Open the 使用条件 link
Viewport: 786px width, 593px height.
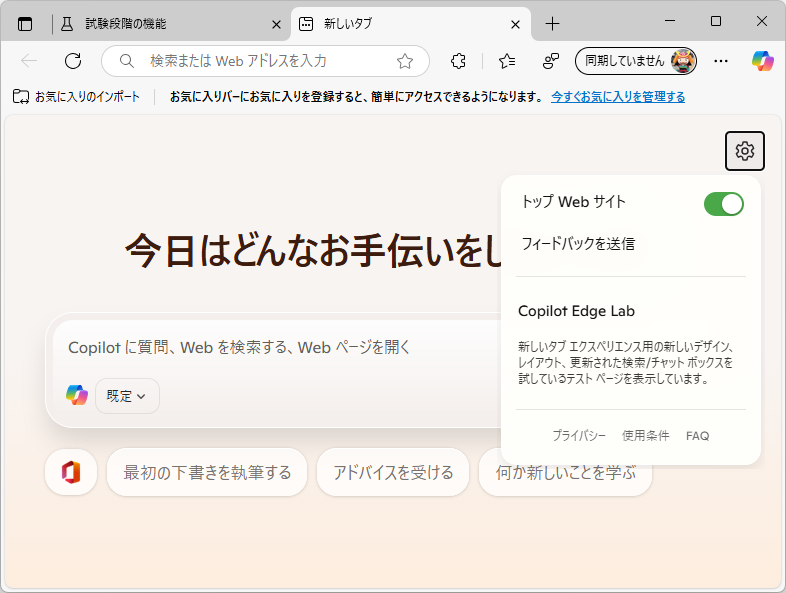click(646, 436)
